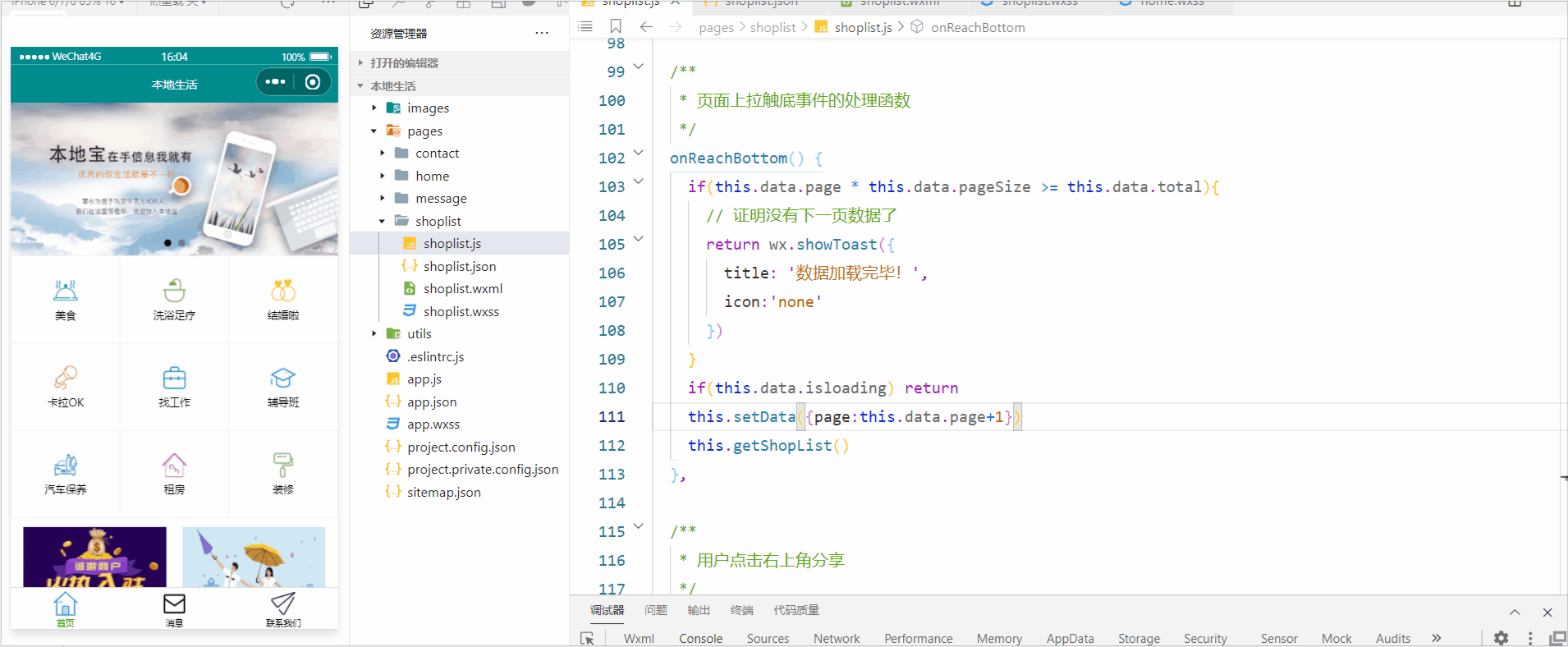Click pages in the breadcrumb path
Screen dimensions: 1568x647
(716, 28)
